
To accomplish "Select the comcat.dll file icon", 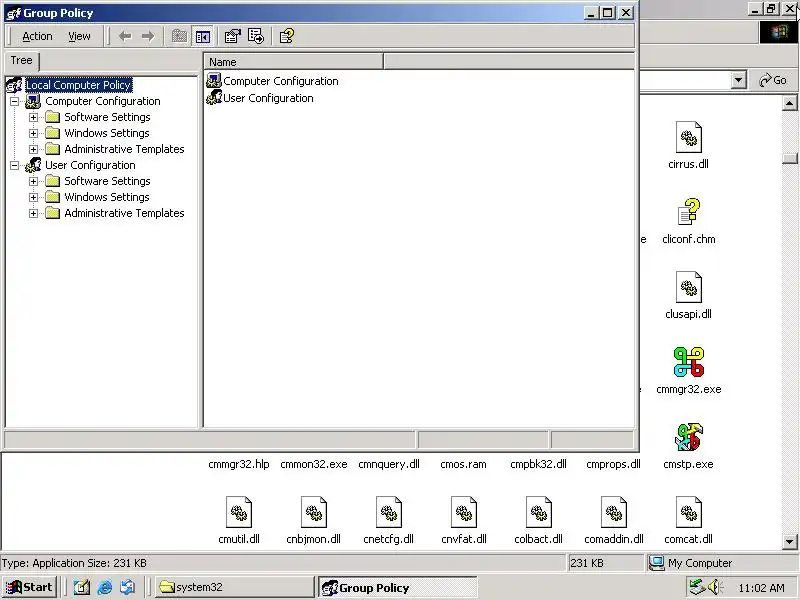I will 688,512.
